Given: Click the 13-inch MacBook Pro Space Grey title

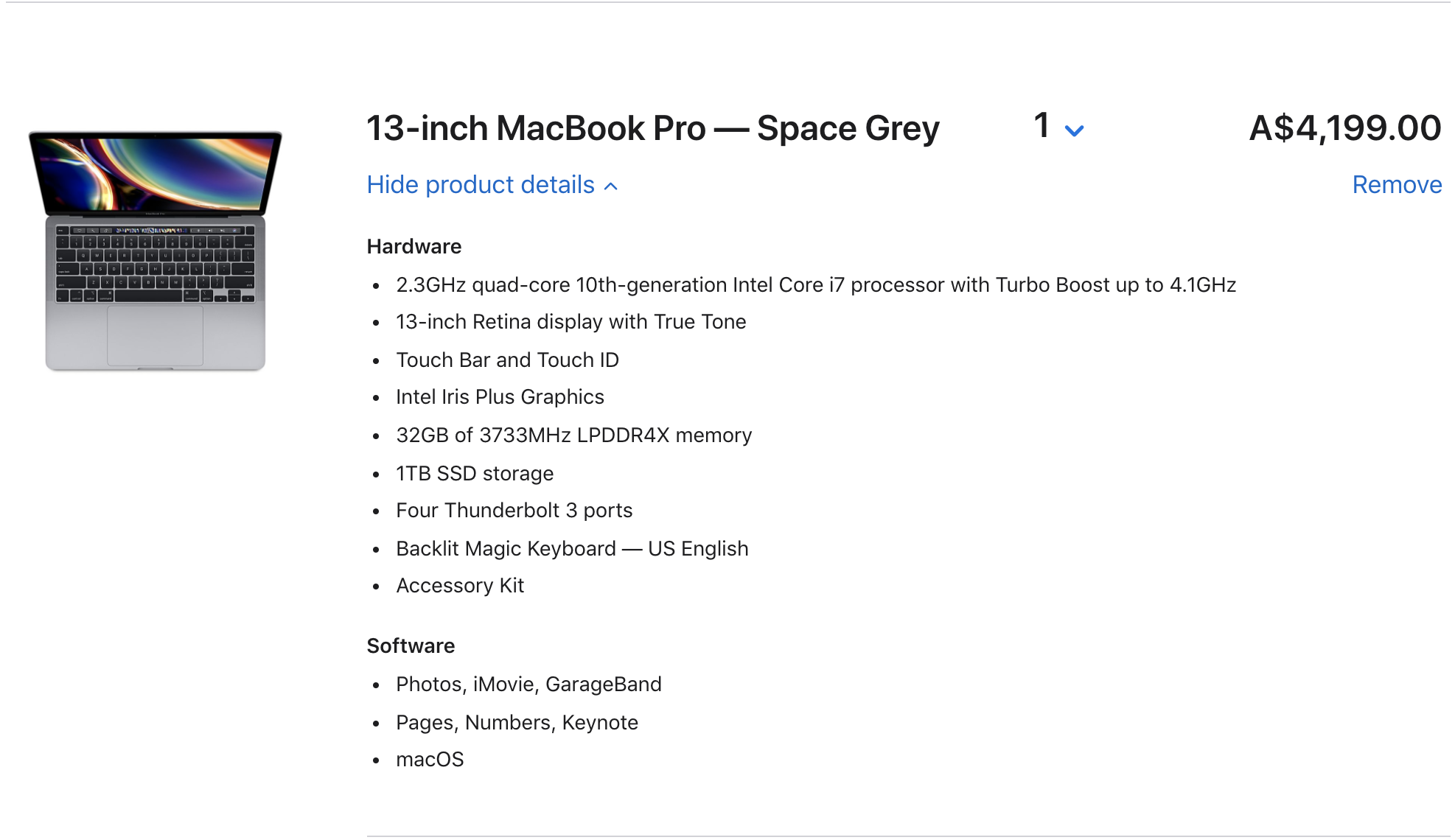Looking at the screenshot, I should pyautogui.click(x=652, y=129).
